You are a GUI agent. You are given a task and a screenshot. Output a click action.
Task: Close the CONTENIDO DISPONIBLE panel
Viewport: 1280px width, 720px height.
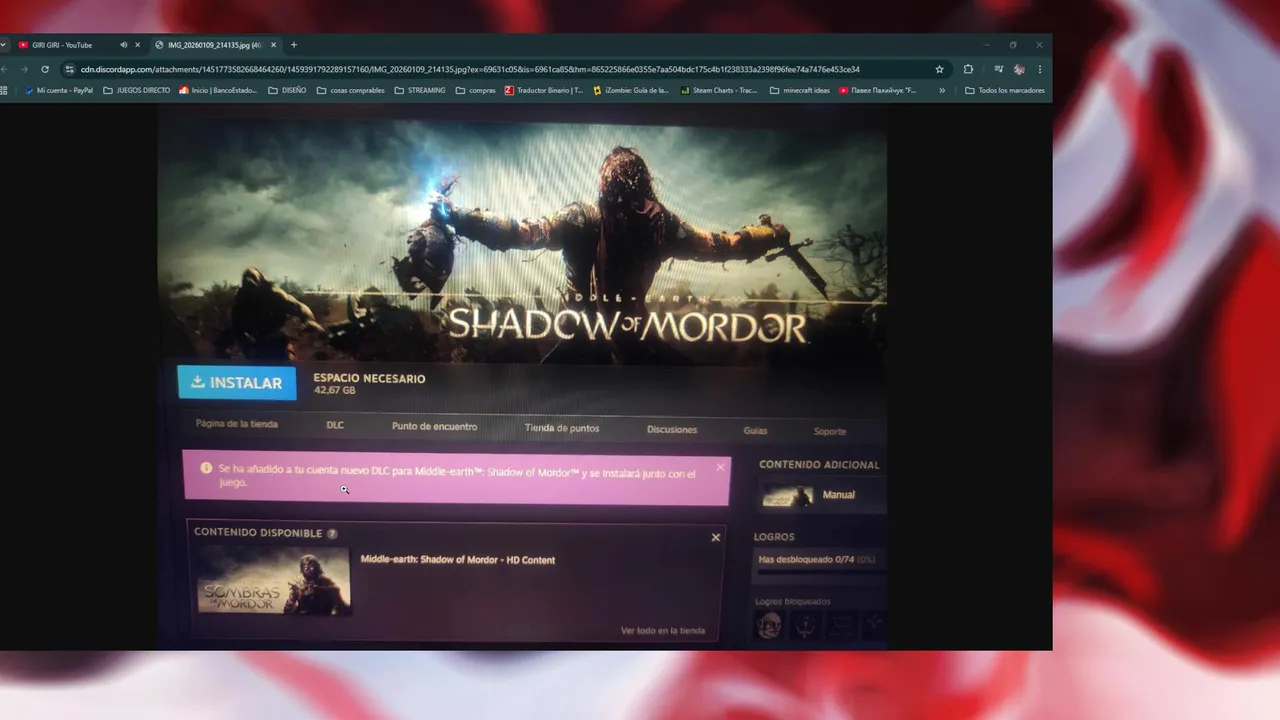(716, 537)
